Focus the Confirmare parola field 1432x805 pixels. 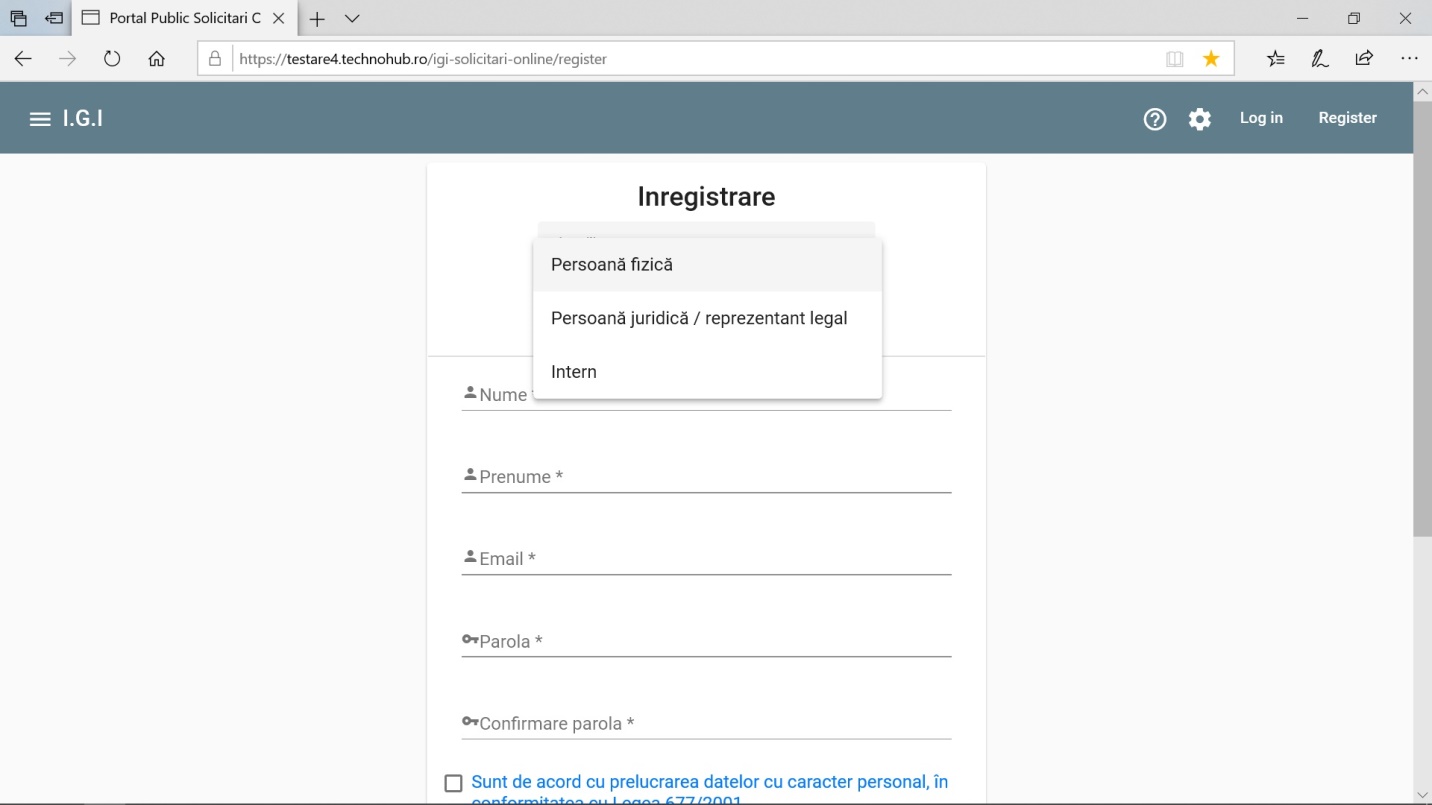click(706, 722)
